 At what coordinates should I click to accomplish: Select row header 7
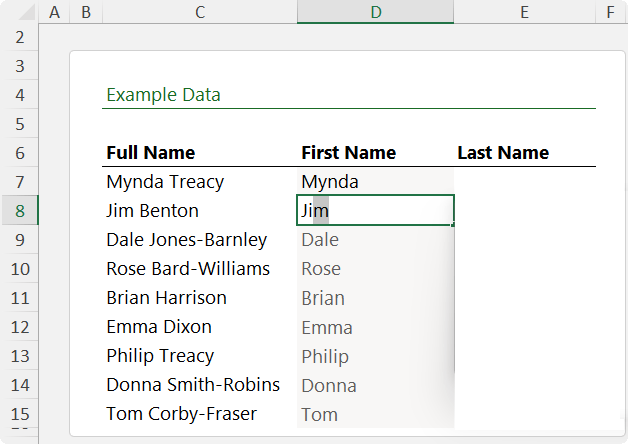pyautogui.click(x=19, y=182)
